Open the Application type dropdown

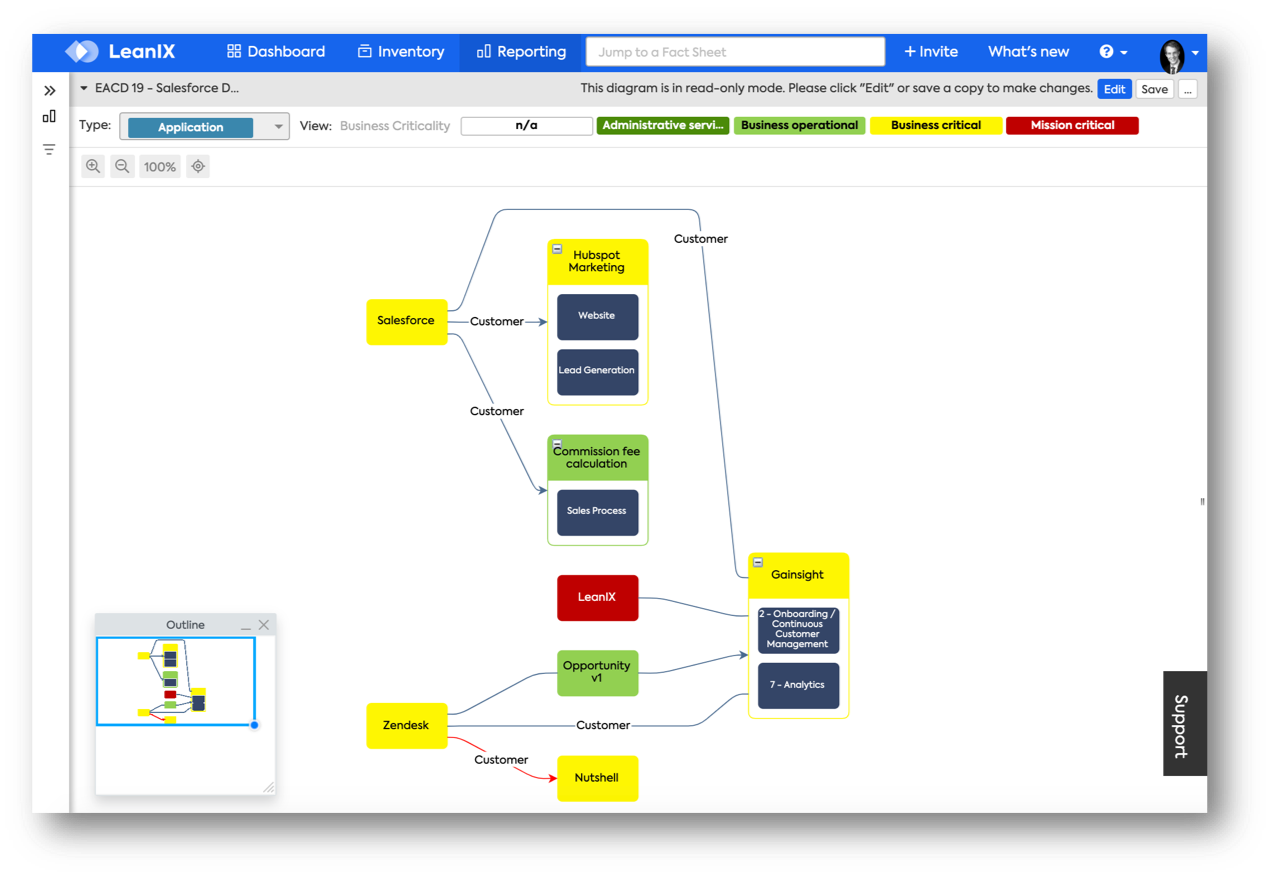pyautogui.click(x=278, y=126)
